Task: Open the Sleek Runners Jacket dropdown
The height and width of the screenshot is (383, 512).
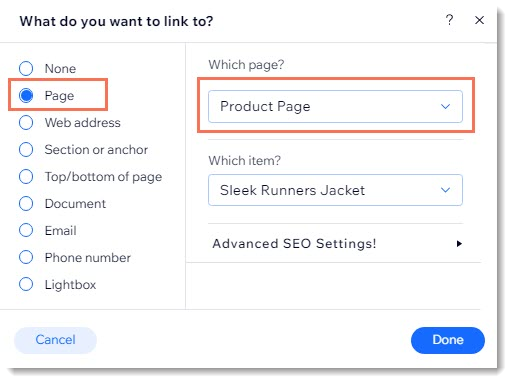Action: (x=335, y=190)
